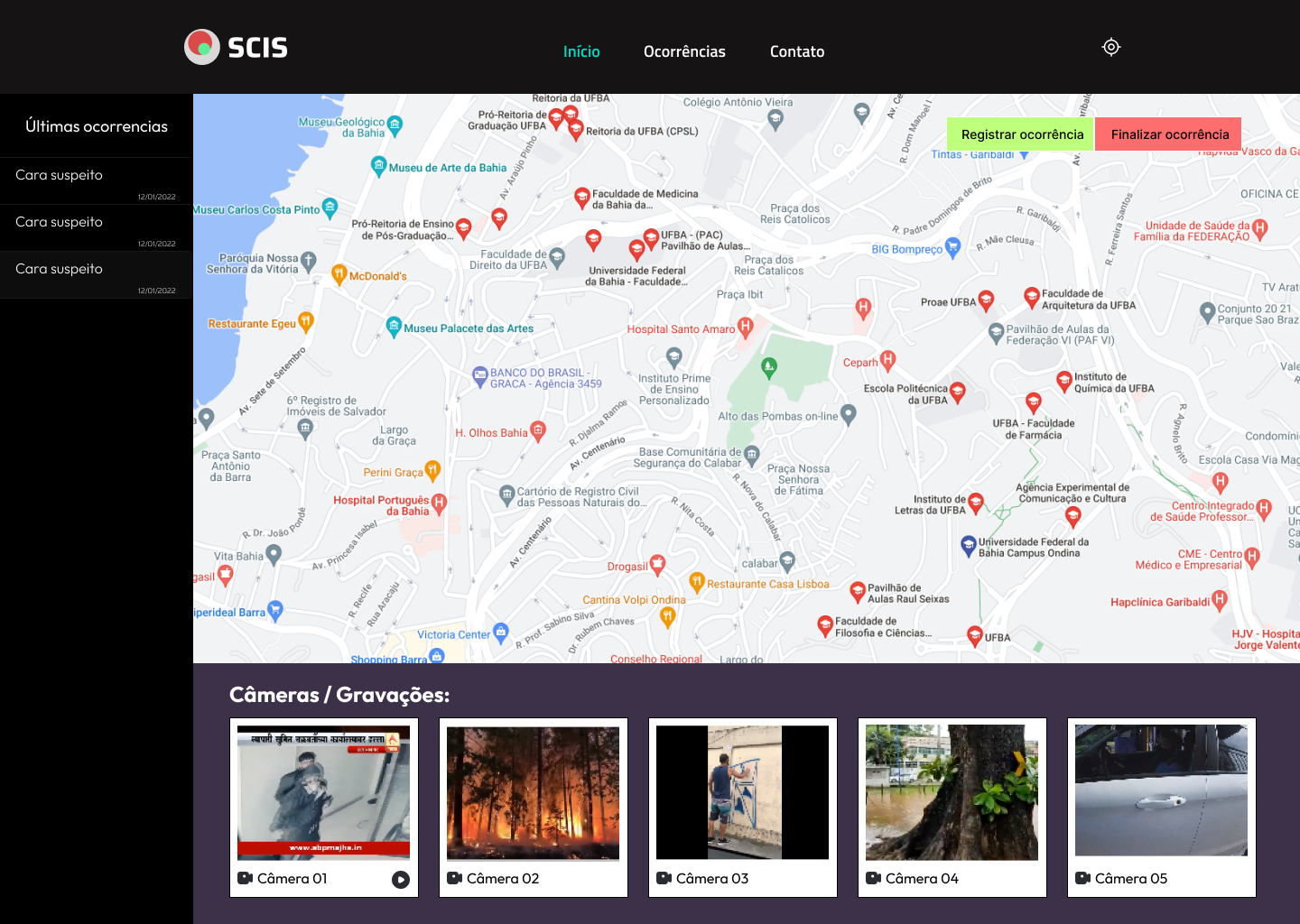The height and width of the screenshot is (924, 1300).
Task: Open the third Cara suspeito occurrence
Action: (x=97, y=275)
